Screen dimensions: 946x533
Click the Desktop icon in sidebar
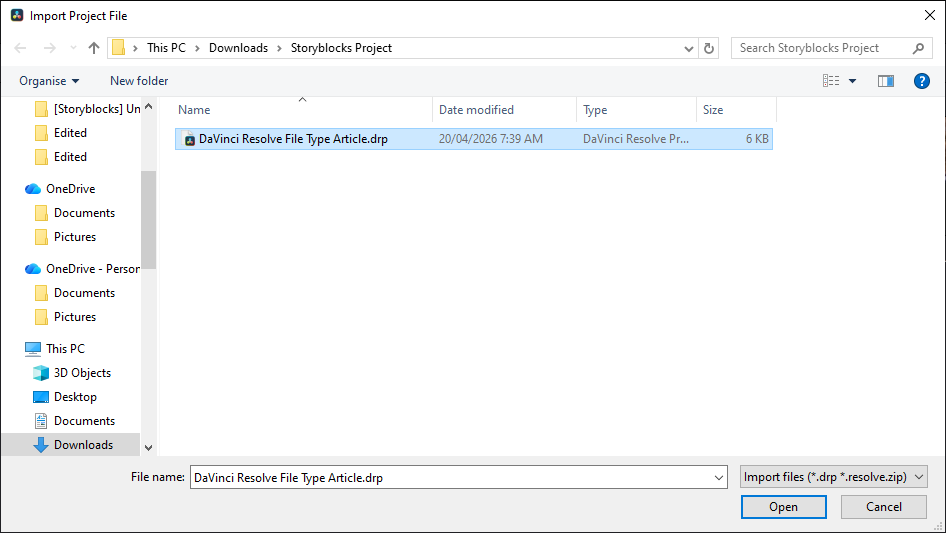tap(41, 397)
